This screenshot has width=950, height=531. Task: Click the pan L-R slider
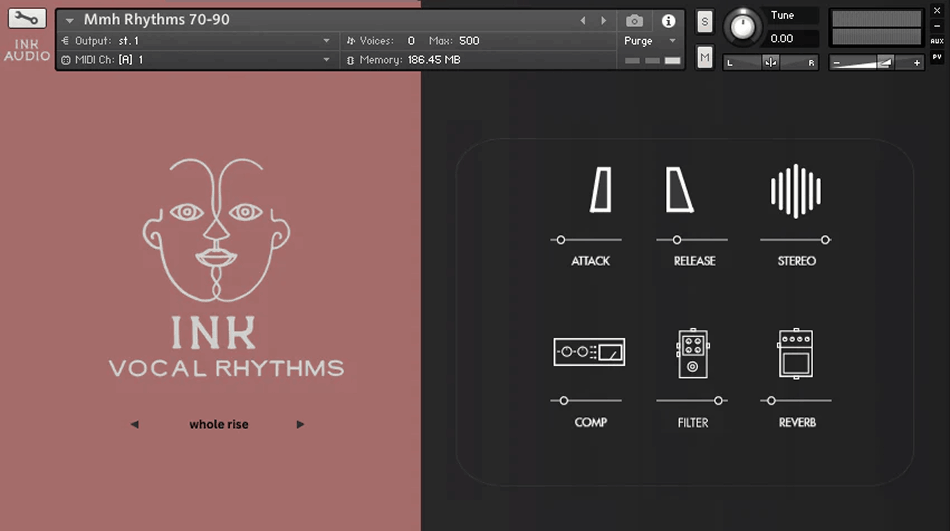[770, 62]
